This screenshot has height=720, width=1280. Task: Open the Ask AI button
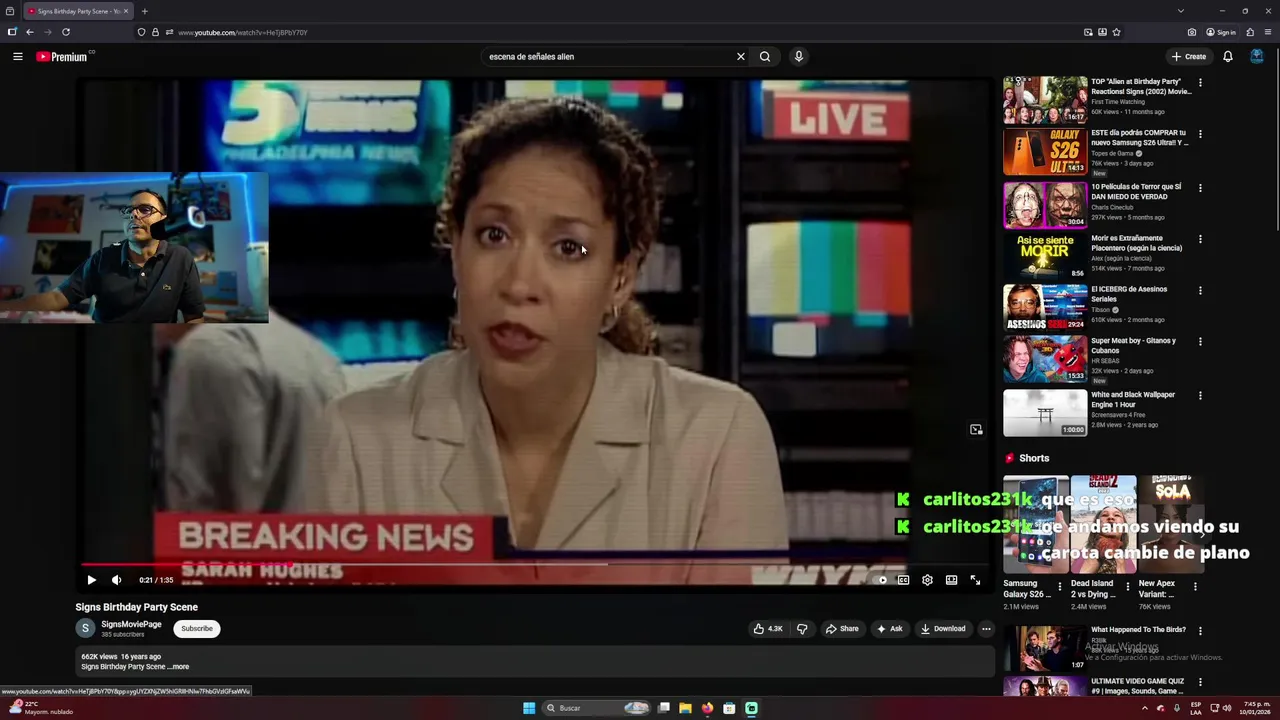click(889, 629)
